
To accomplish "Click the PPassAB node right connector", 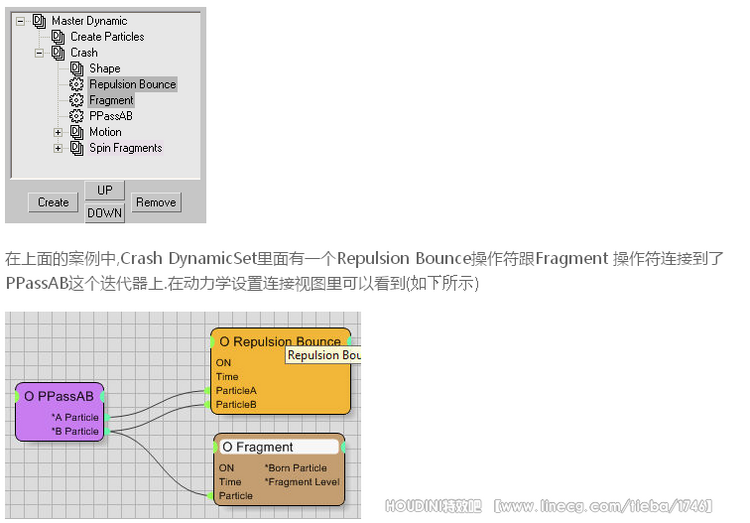I will (x=103, y=397).
